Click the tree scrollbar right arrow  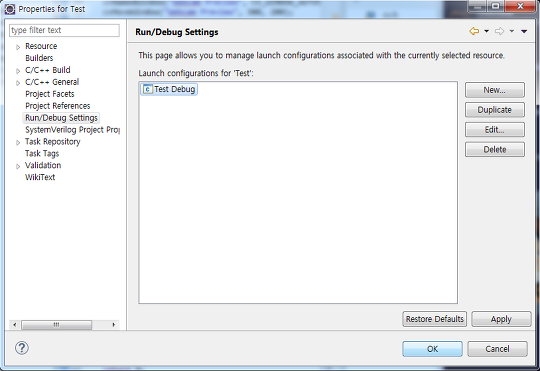click(114, 324)
